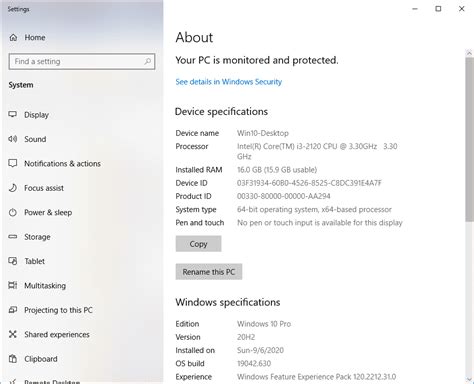Click the Shared experiences icon

[x=13, y=334]
